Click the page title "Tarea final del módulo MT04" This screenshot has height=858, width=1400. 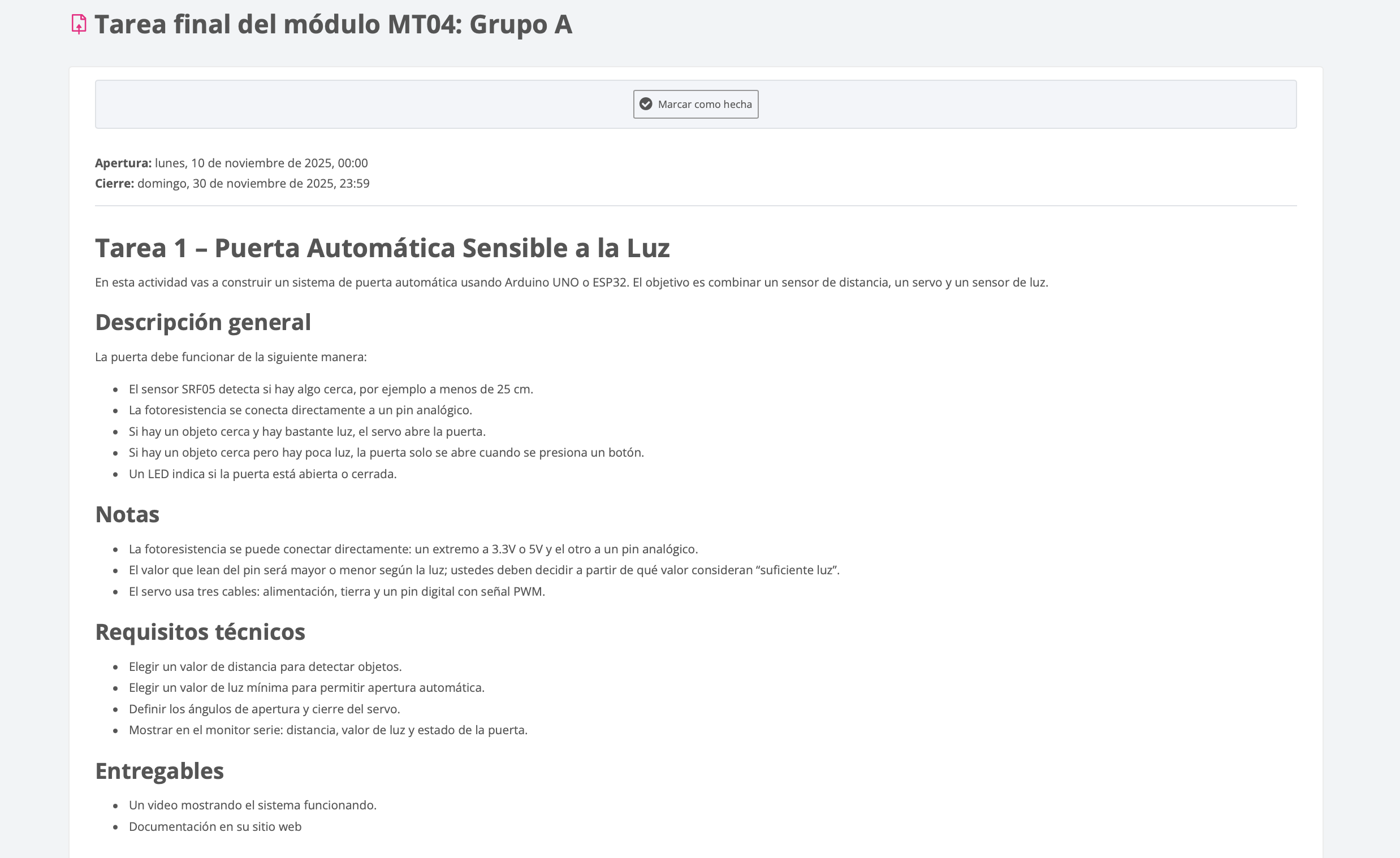[333, 24]
